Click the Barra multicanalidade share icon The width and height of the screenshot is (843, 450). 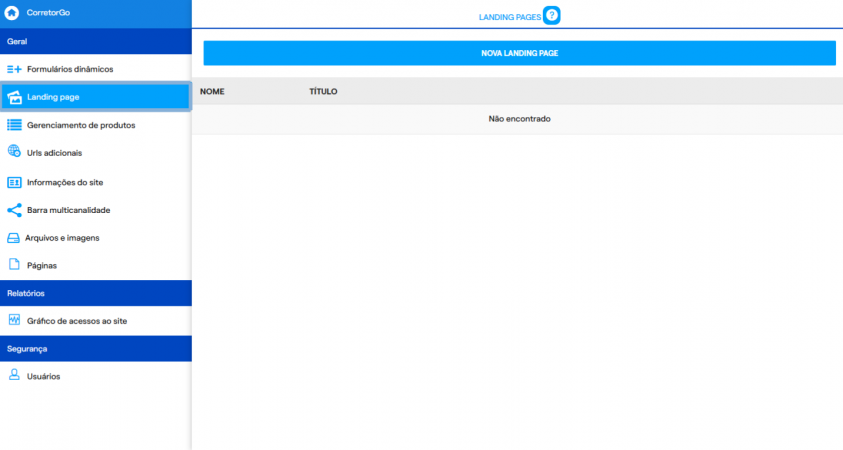tap(15, 210)
